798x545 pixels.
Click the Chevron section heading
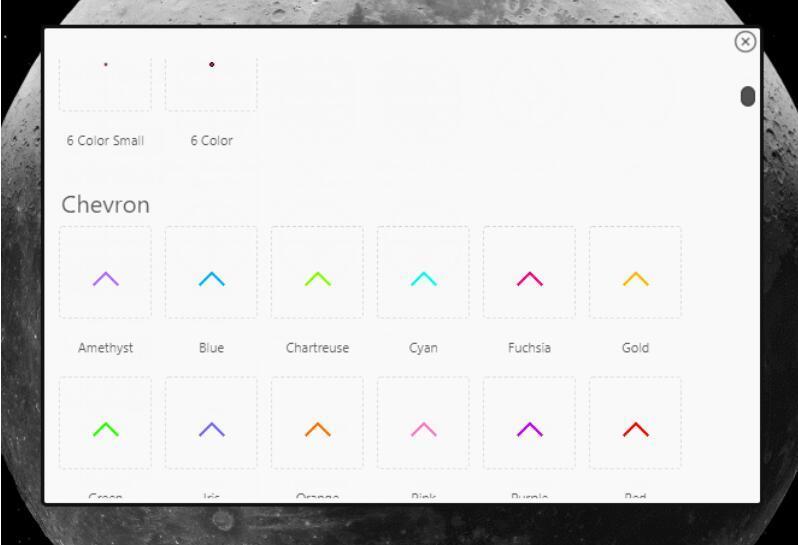(105, 205)
